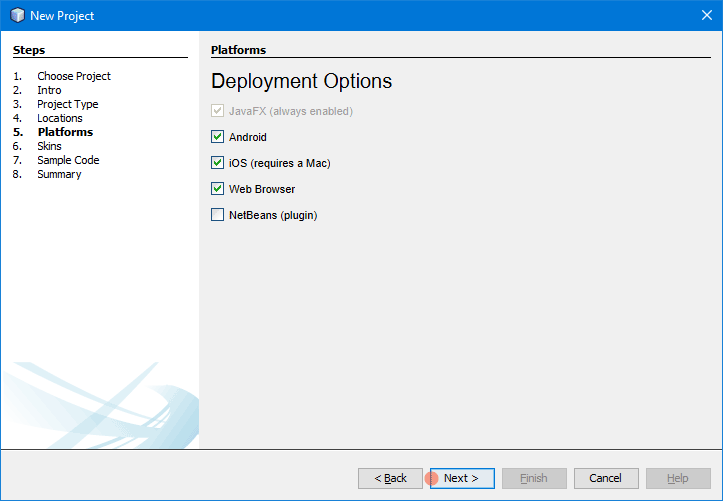
Task: Select the Choose Project step
Action: [x=74, y=76]
